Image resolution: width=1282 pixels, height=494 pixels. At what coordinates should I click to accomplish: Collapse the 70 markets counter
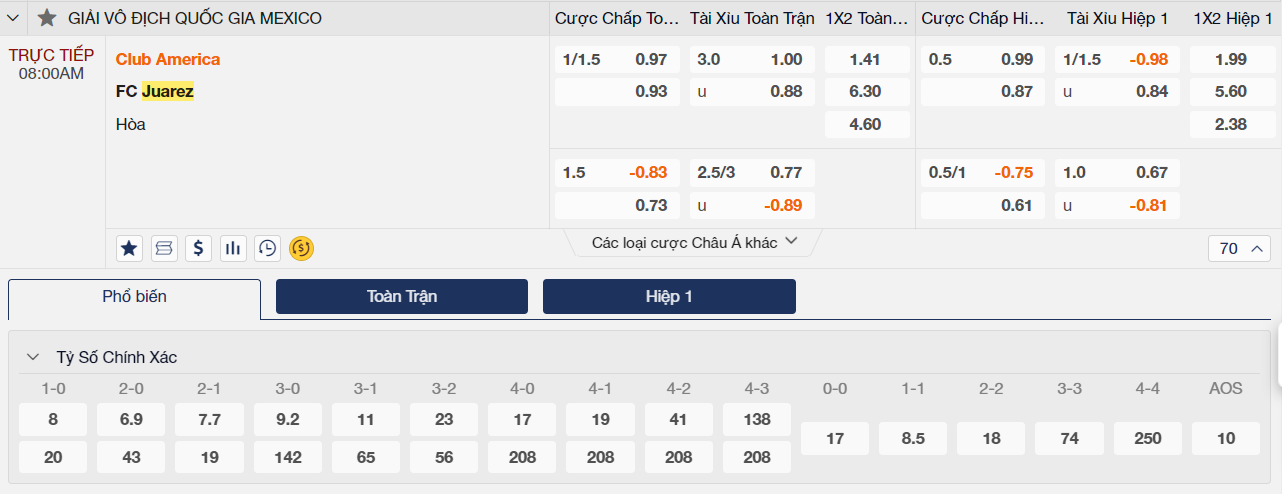point(1239,249)
